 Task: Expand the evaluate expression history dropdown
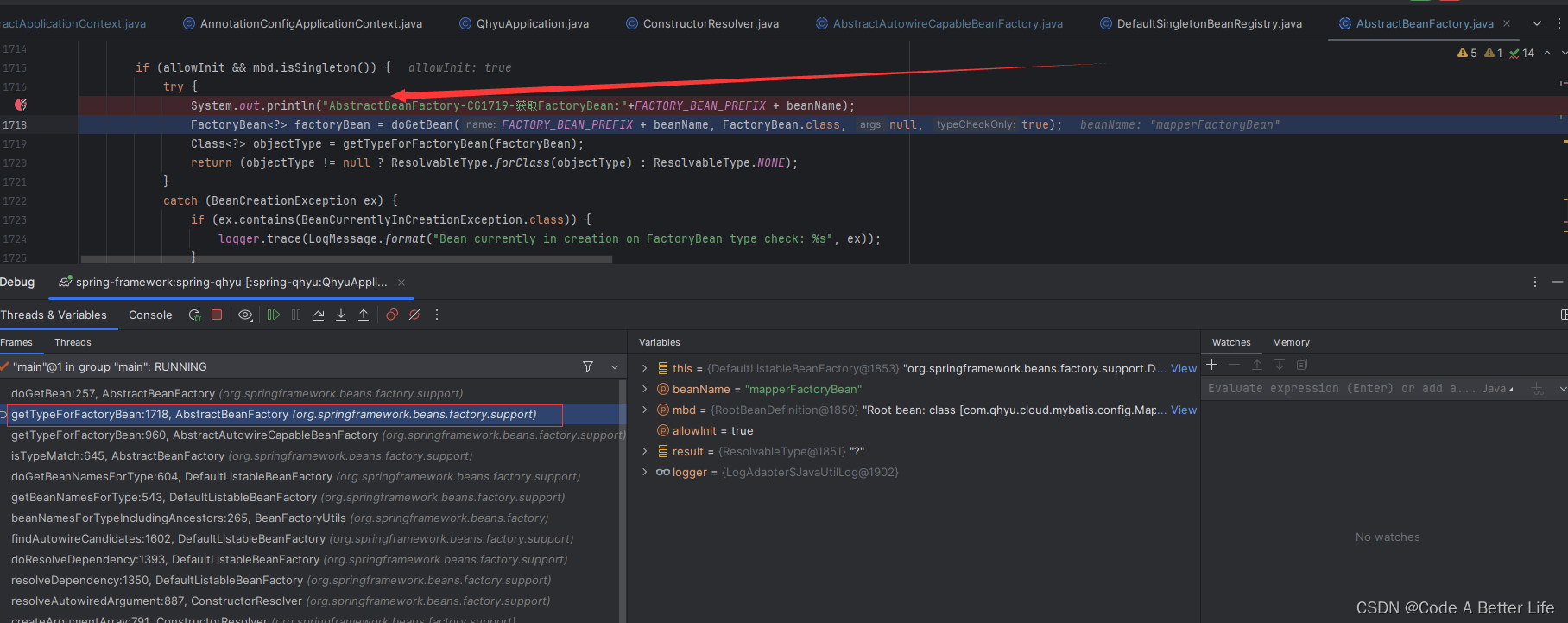tap(1562, 389)
